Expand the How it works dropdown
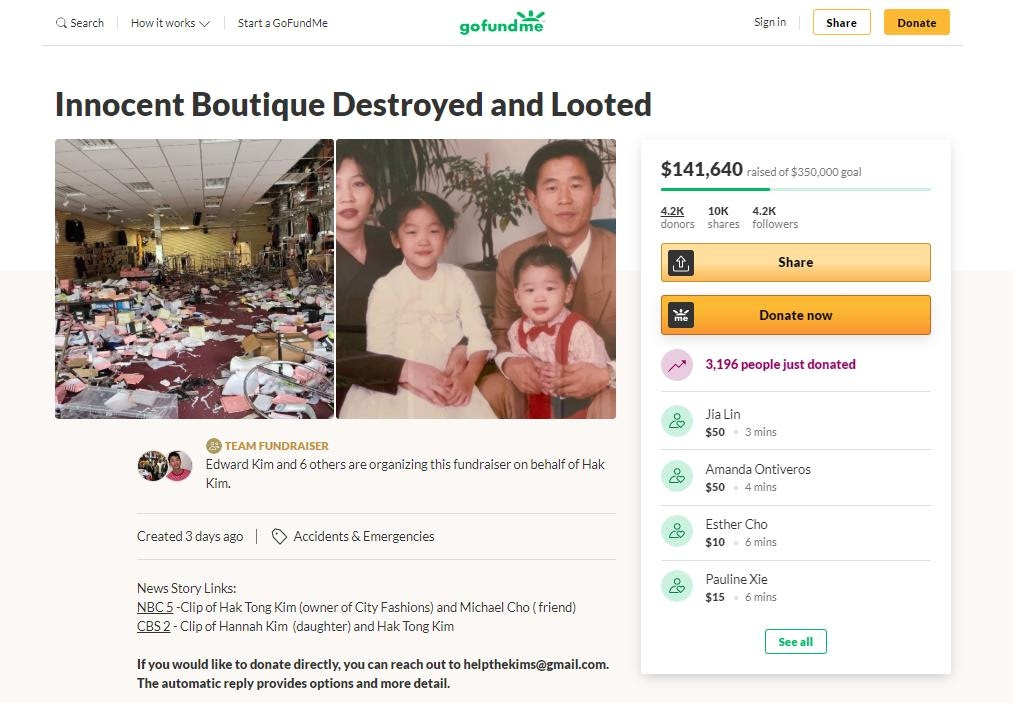This screenshot has width=1013, height=703. 170,23
